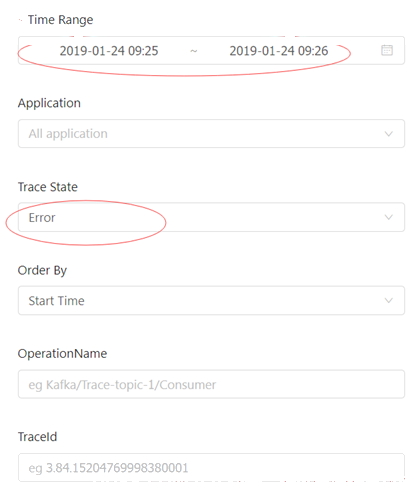The width and height of the screenshot is (417, 491).
Task: Click the Application label
Action: click(x=49, y=103)
